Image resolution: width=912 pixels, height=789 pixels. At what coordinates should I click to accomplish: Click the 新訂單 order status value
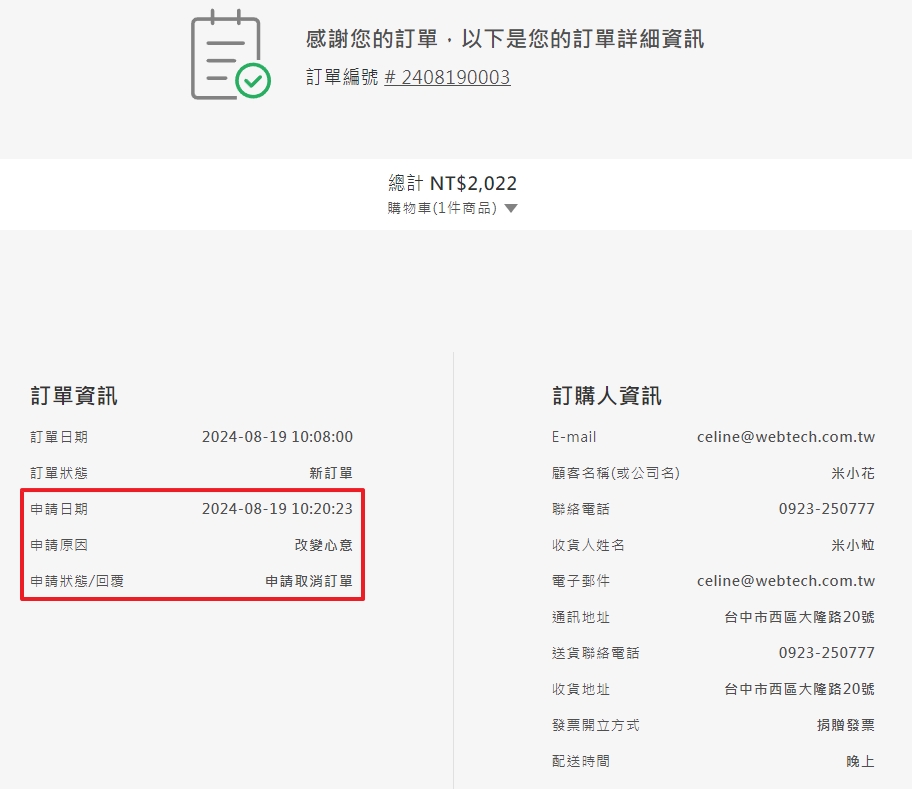click(x=330, y=473)
